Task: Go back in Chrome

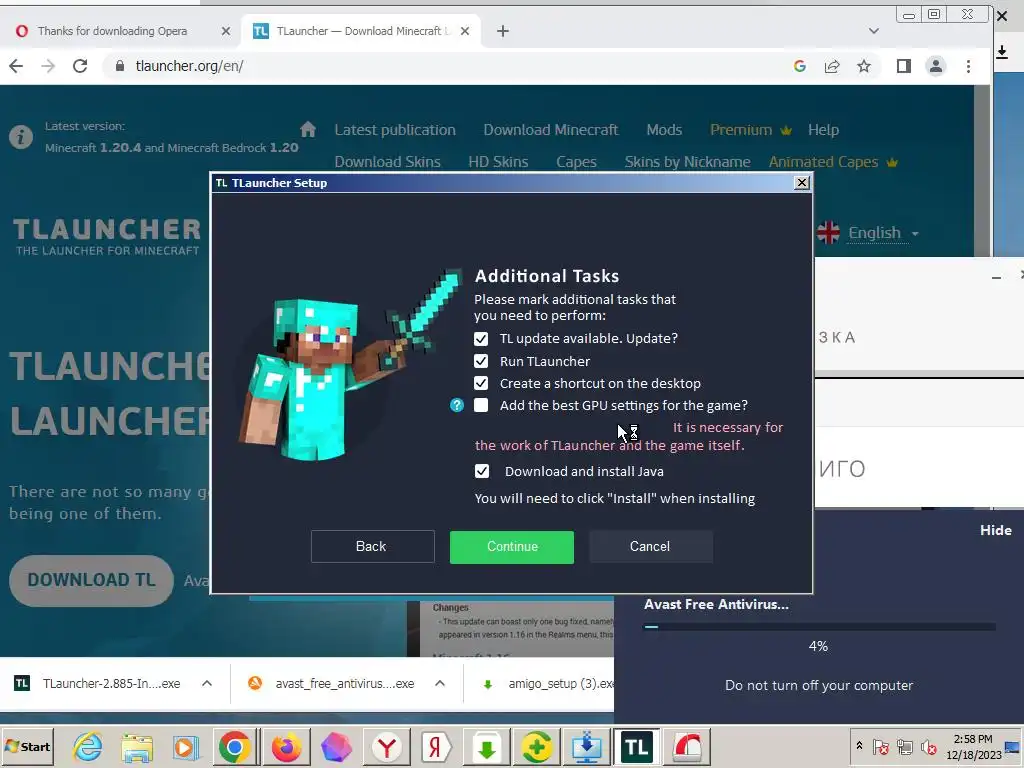Action: (16, 66)
